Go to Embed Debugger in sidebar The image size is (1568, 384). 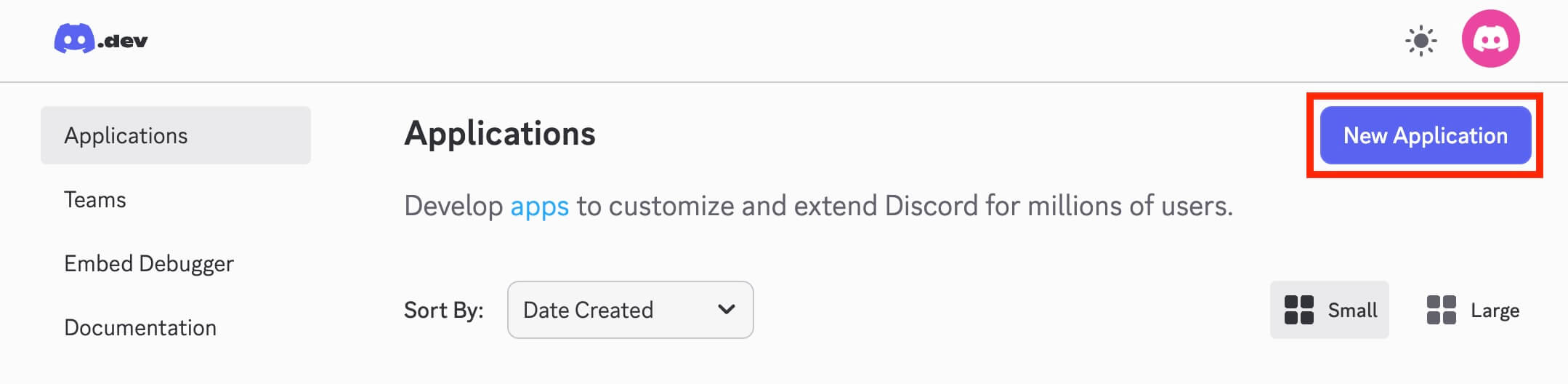pos(149,263)
